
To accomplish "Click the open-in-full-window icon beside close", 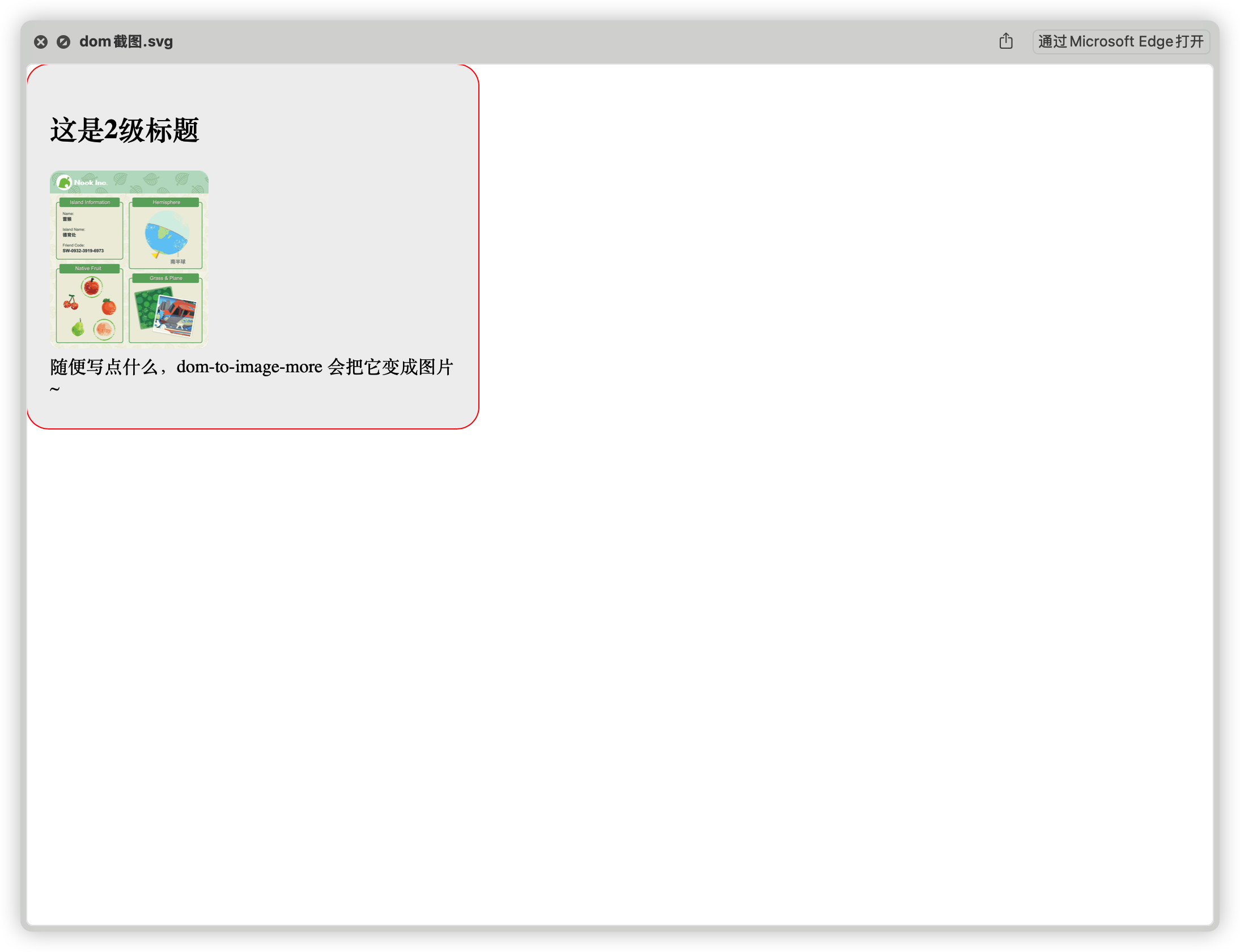I will 63,42.
